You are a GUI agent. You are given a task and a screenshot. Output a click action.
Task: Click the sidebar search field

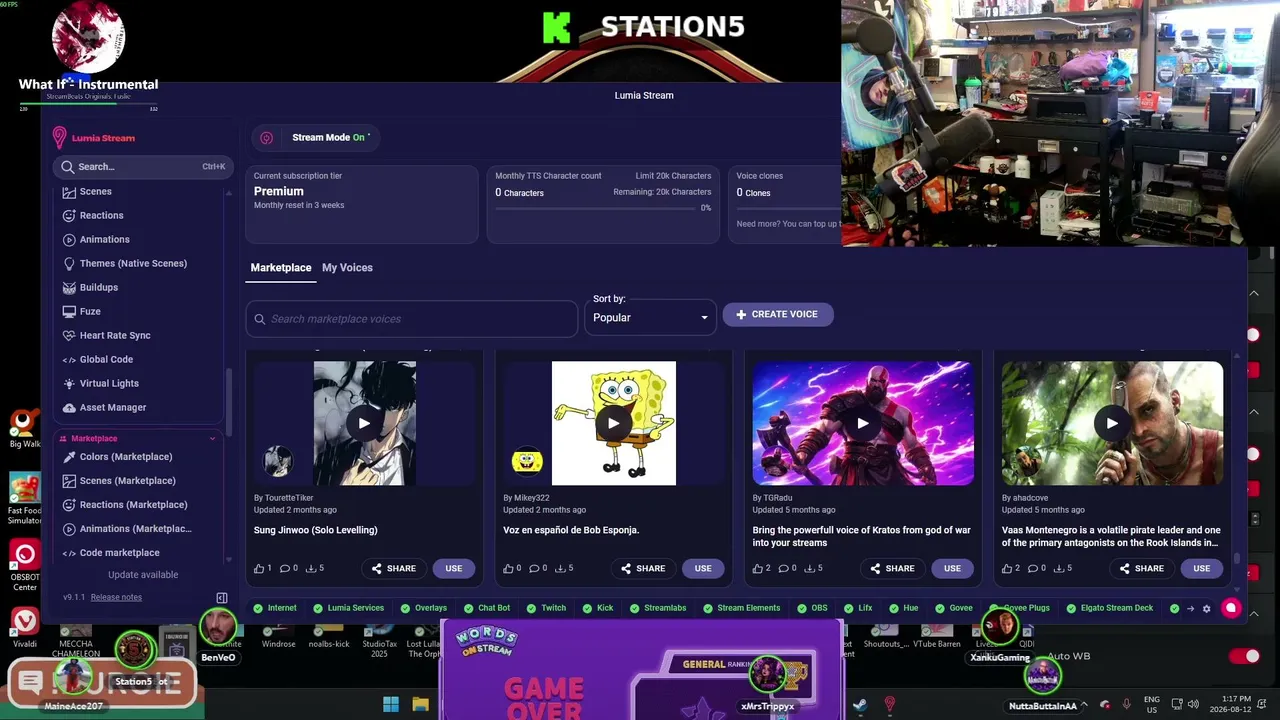point(143,167)
